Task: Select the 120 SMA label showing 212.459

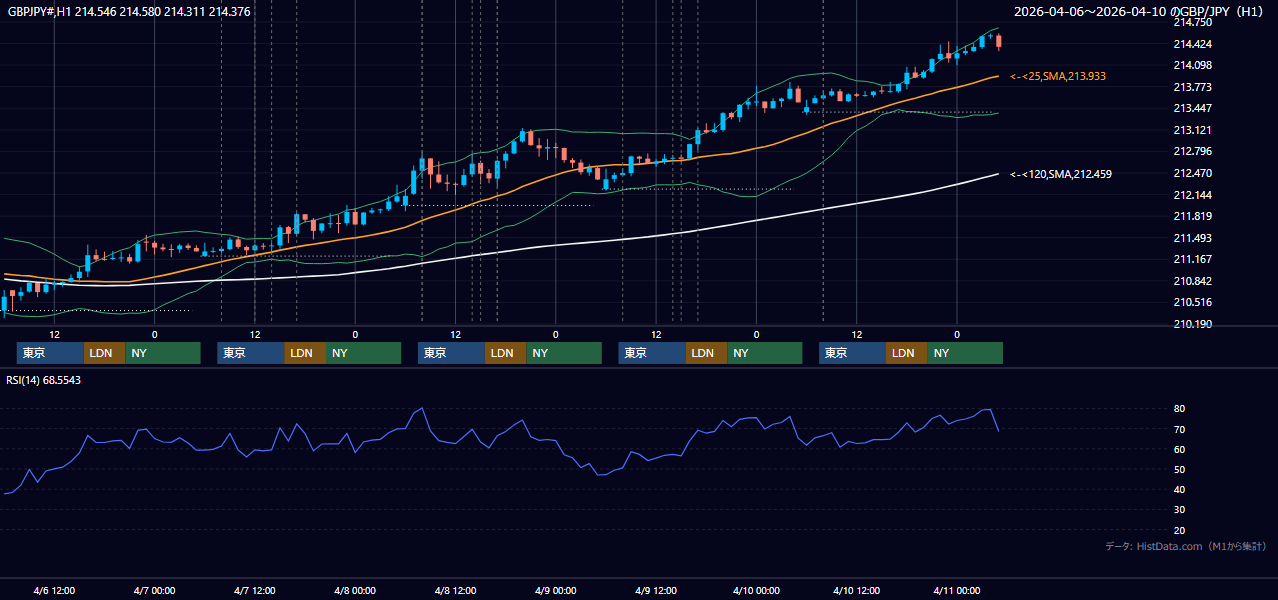Action: [1061, 174]
